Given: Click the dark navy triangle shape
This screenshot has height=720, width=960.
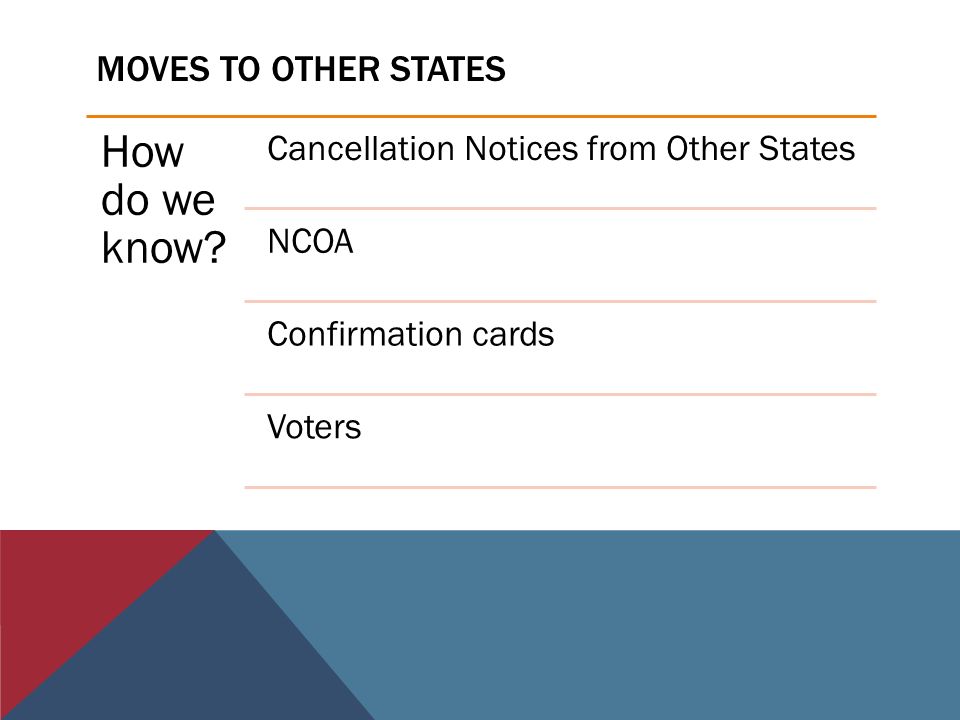Looking at the screenshot, I should [202, 649].
